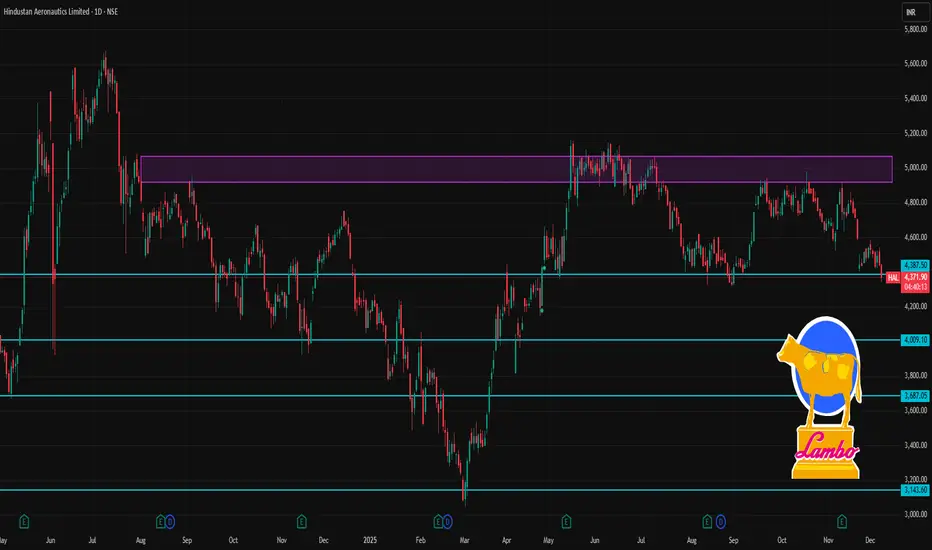Viewport: 932px width, 550px height.
Task: Open earnings E marker near Feb 2025
Action: (438, 522)
